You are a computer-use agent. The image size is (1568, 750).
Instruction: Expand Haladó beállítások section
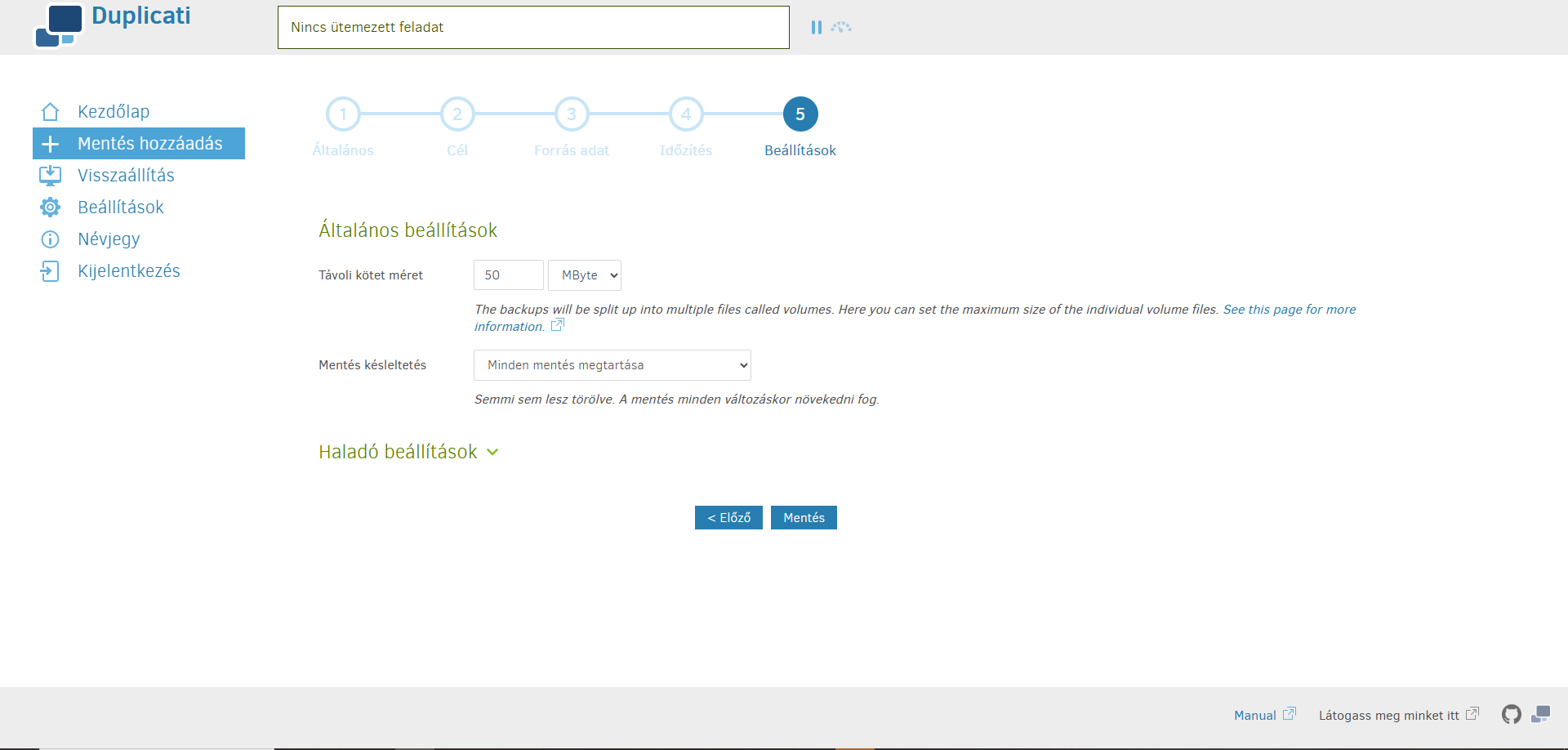click(x=408, y=452)
